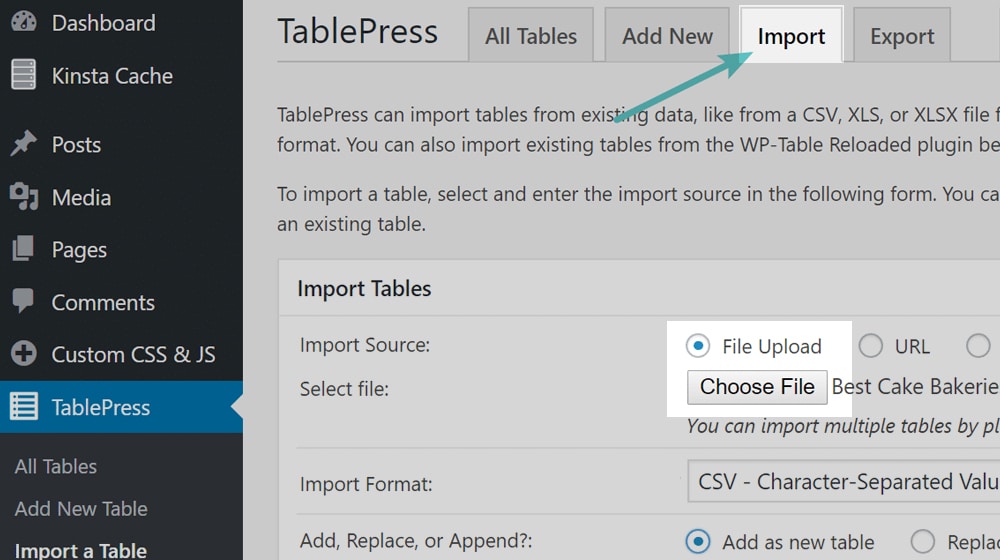Open All Tables submenu link
The width and height of the screenshot is (1000, 560).
point(55,466)
